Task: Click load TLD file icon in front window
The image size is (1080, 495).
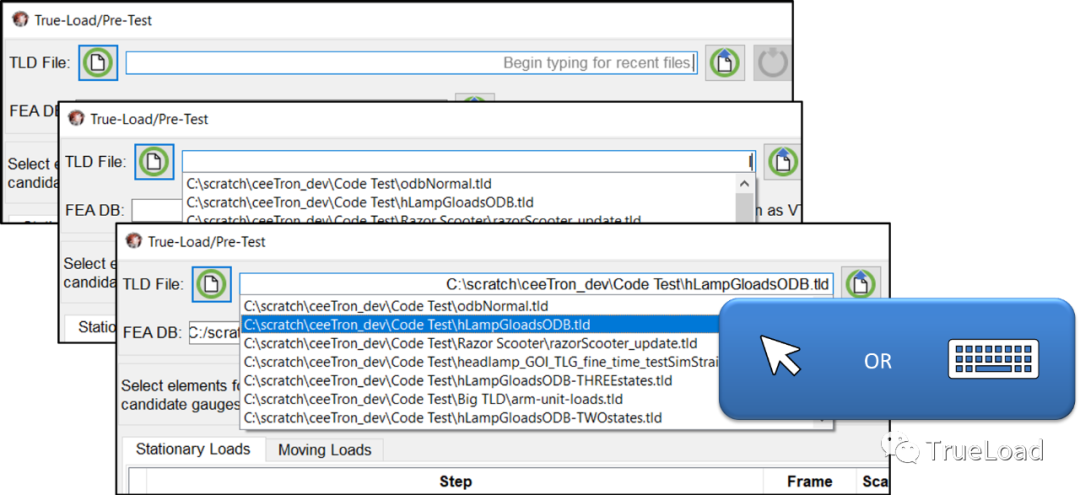Action: [860, 284]
